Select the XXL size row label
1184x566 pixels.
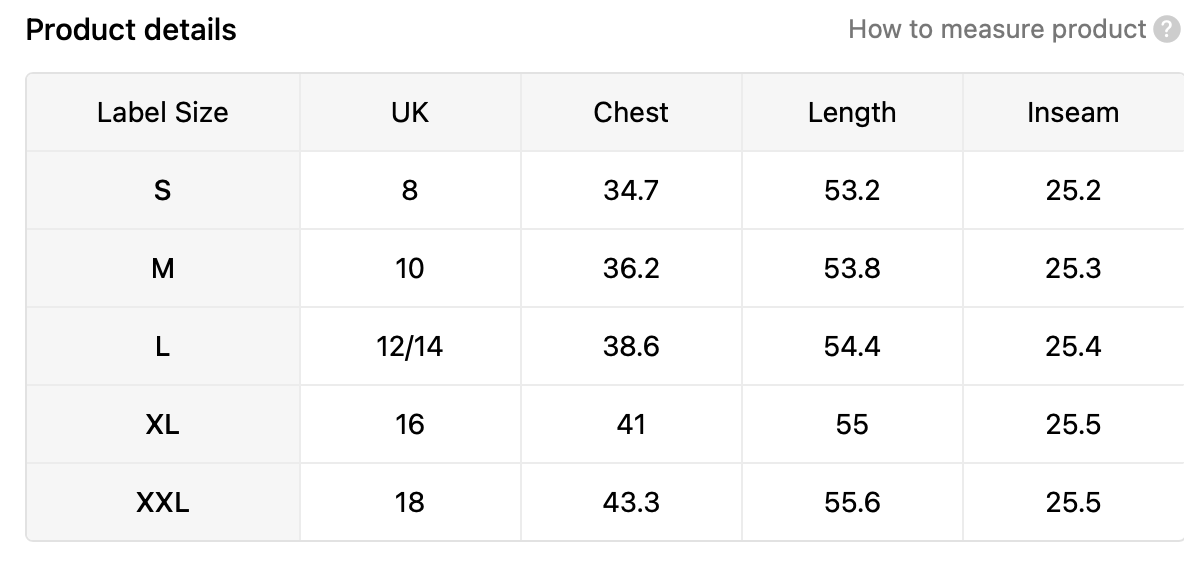tap(162, 502)
